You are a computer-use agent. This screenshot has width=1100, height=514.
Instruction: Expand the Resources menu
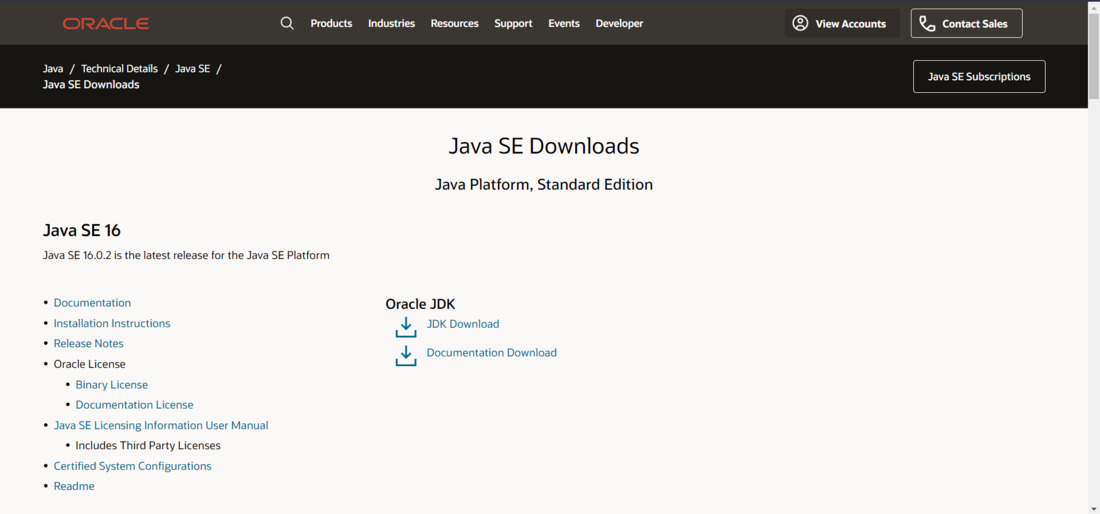pos(454,23)
